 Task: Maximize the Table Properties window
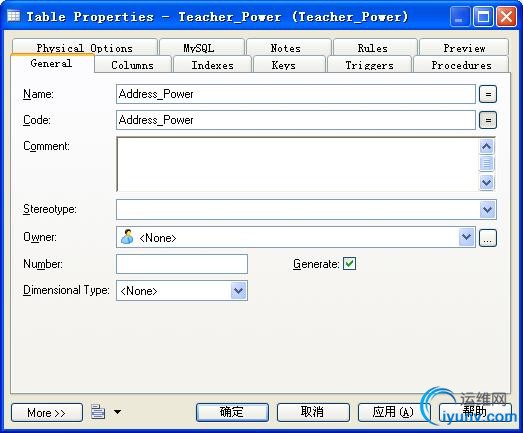pos(483,16)
